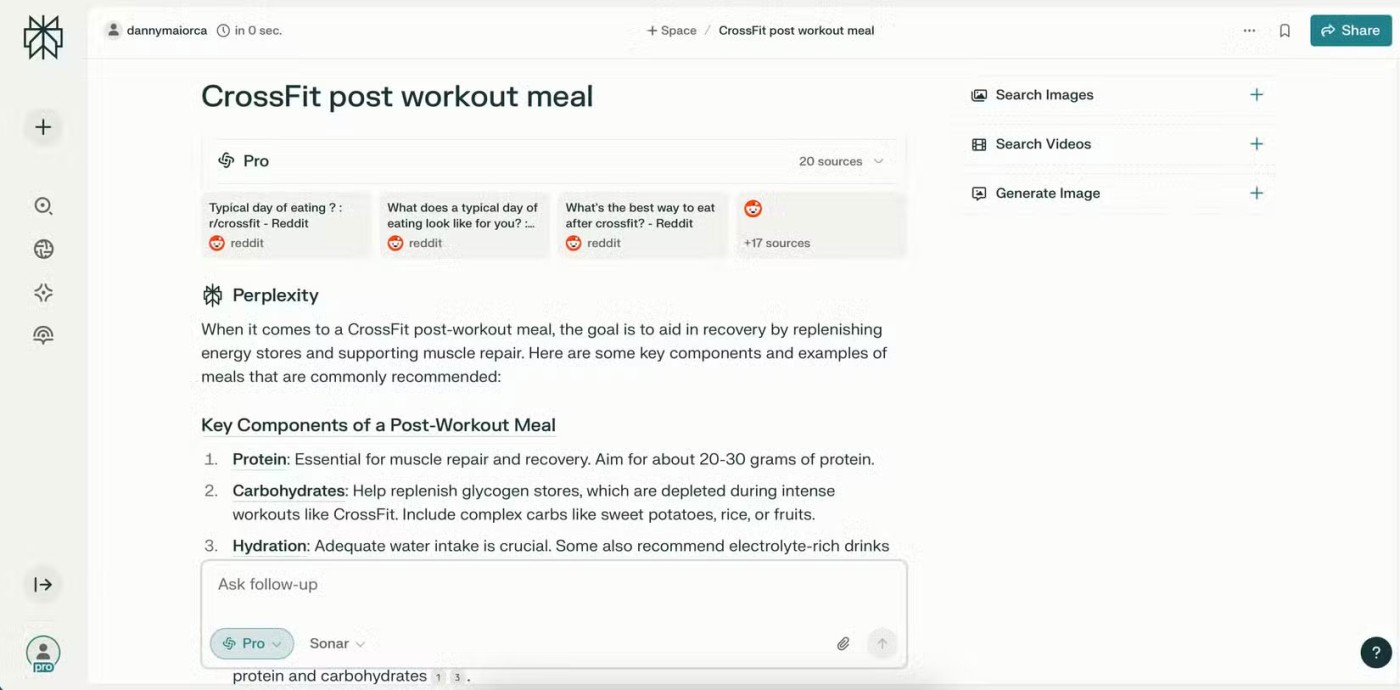This screenshot has height=690, width=1400.
Task: Click the Perplexity logo in sidebar
Action: tap(43, 38)
